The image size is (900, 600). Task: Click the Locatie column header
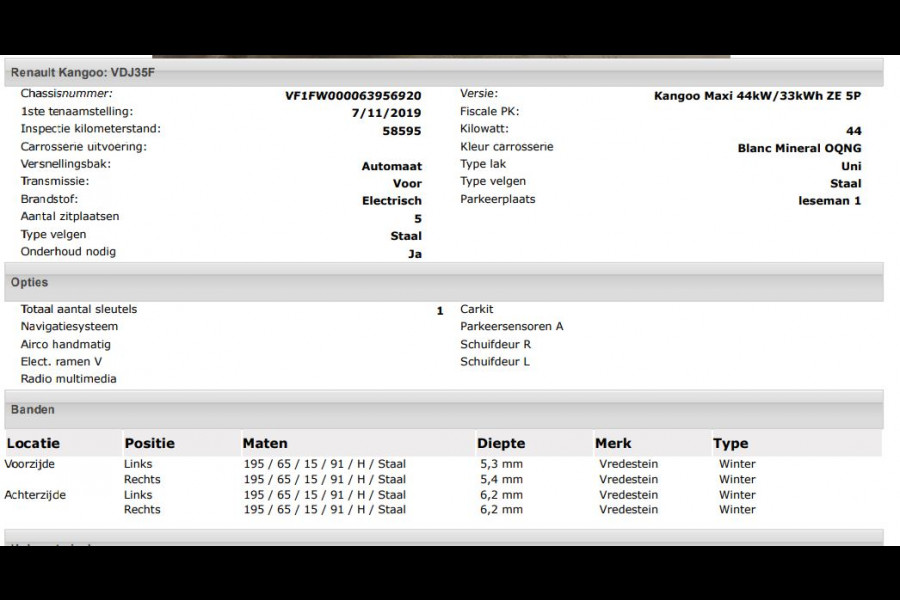tap(33, 443)
